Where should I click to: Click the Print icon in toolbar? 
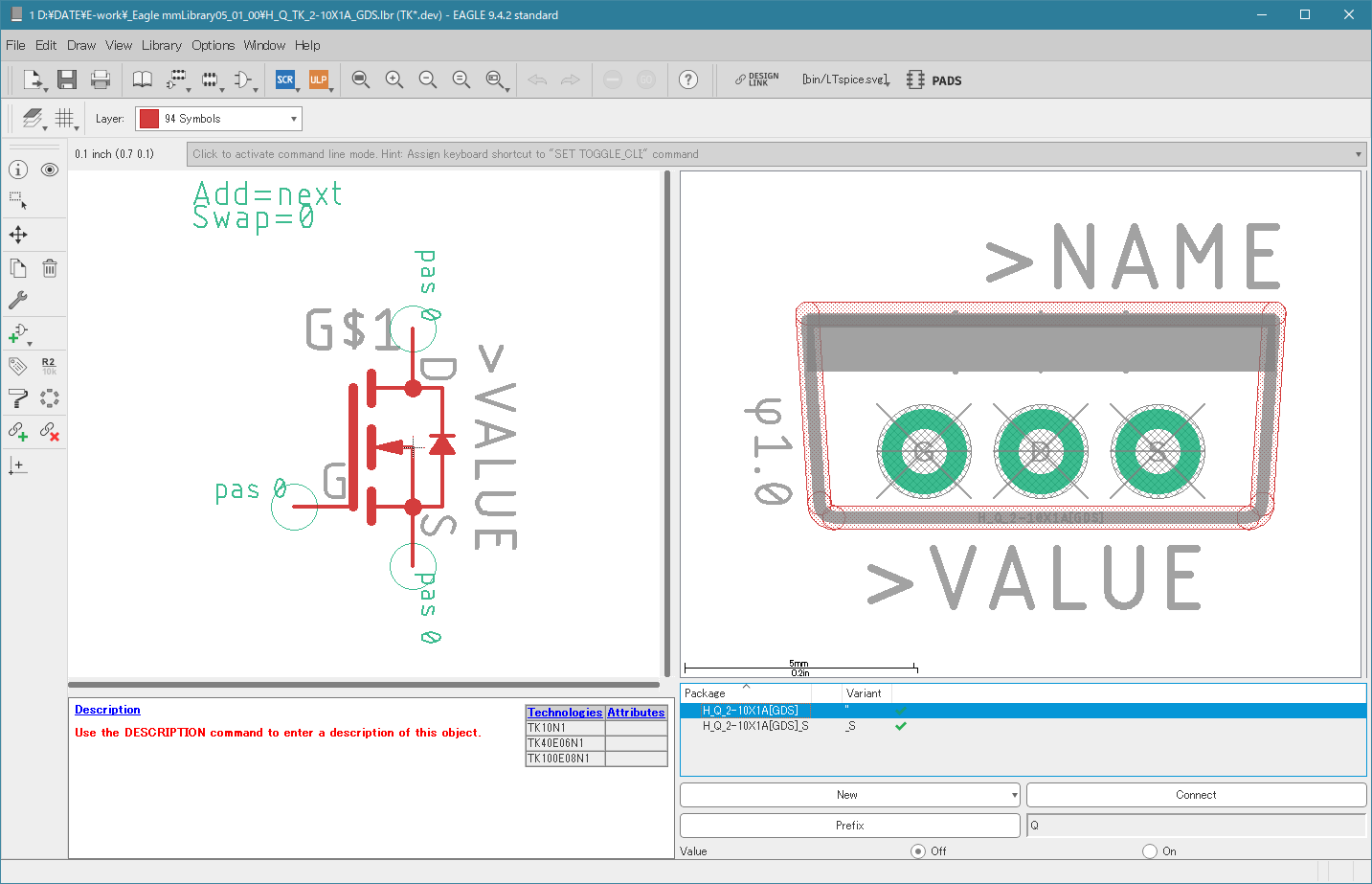100,80
